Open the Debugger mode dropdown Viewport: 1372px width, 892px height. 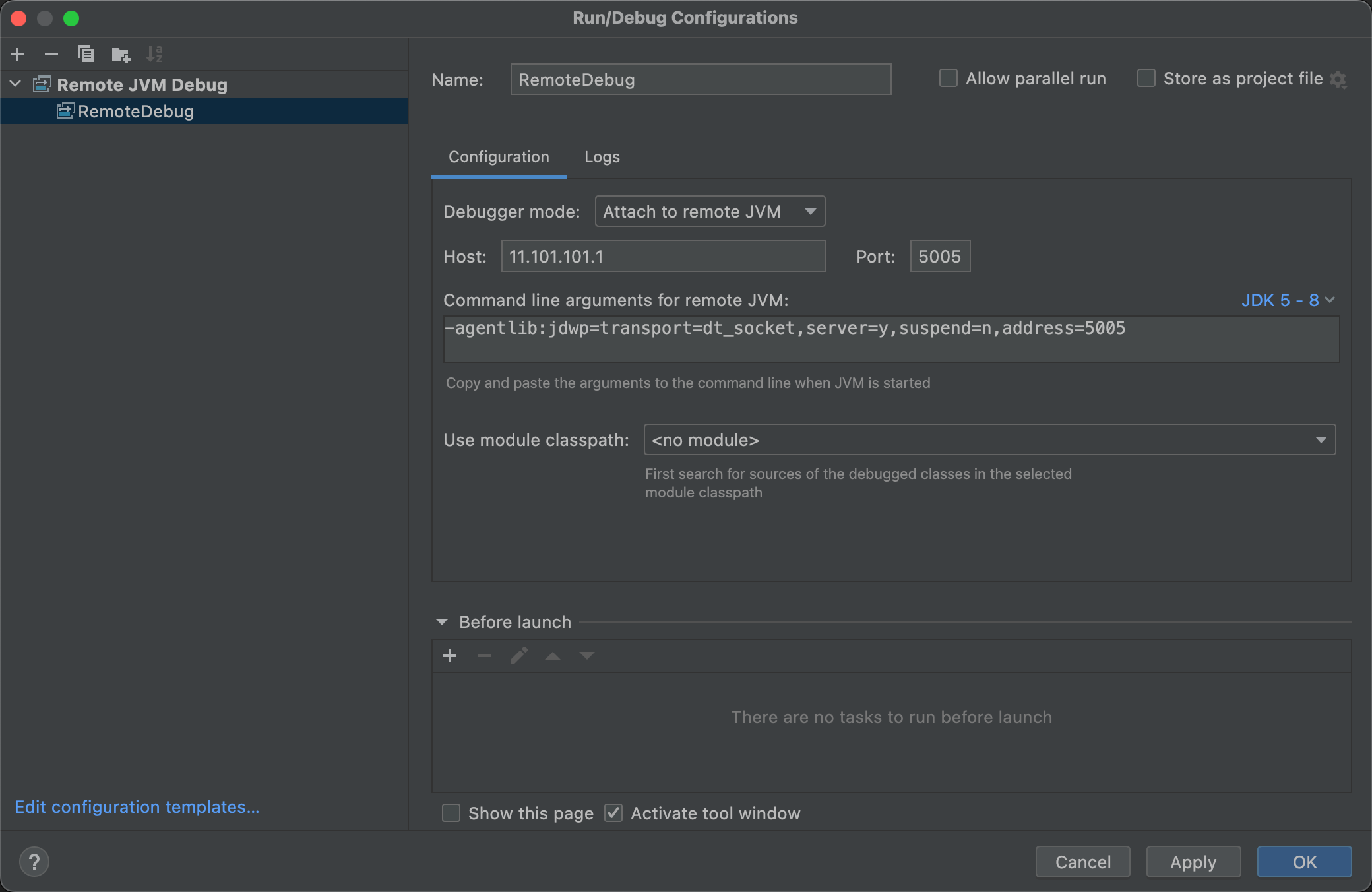tap(710, 212)
